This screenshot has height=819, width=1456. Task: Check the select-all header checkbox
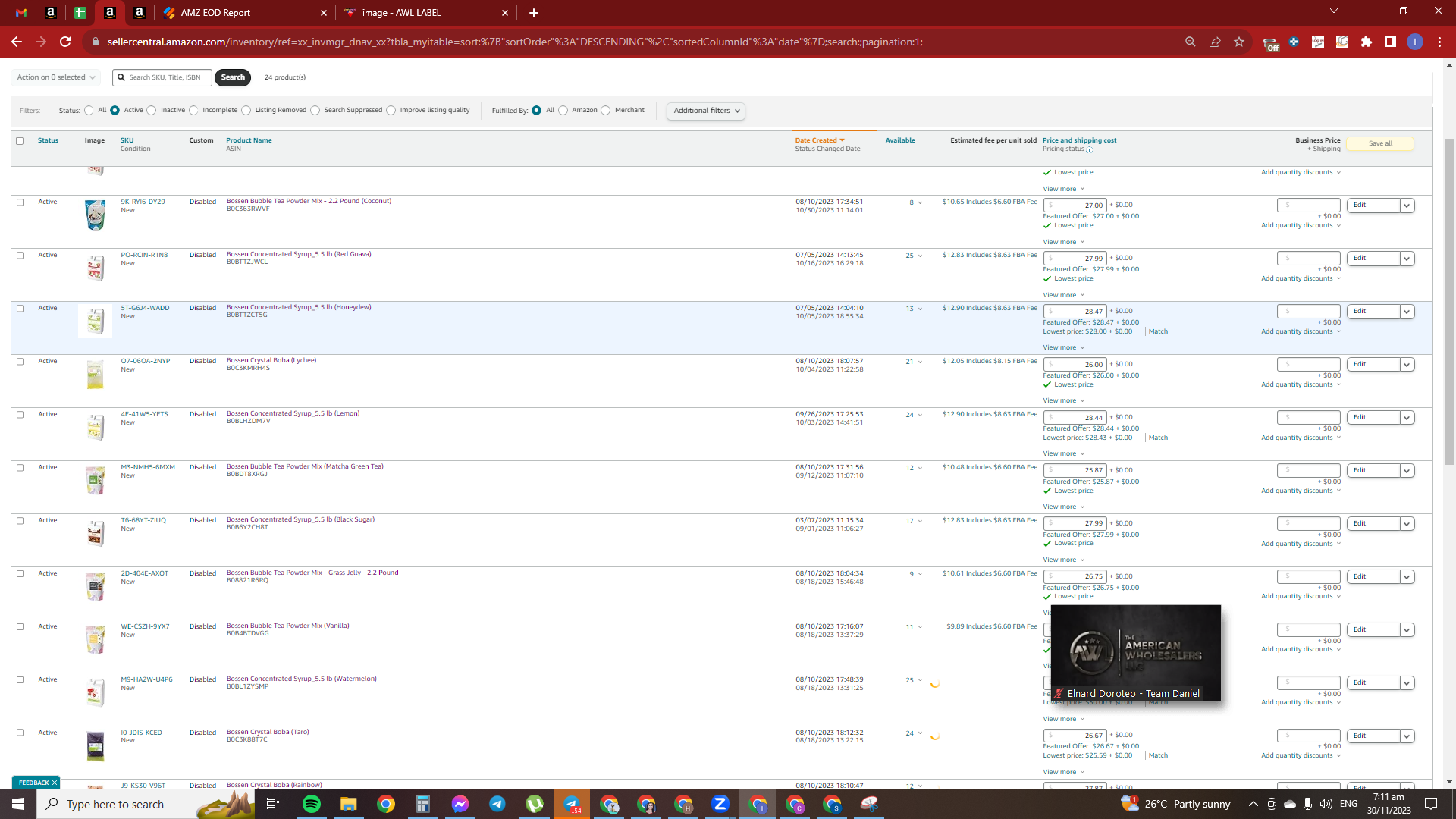click(x=20, y=141)
